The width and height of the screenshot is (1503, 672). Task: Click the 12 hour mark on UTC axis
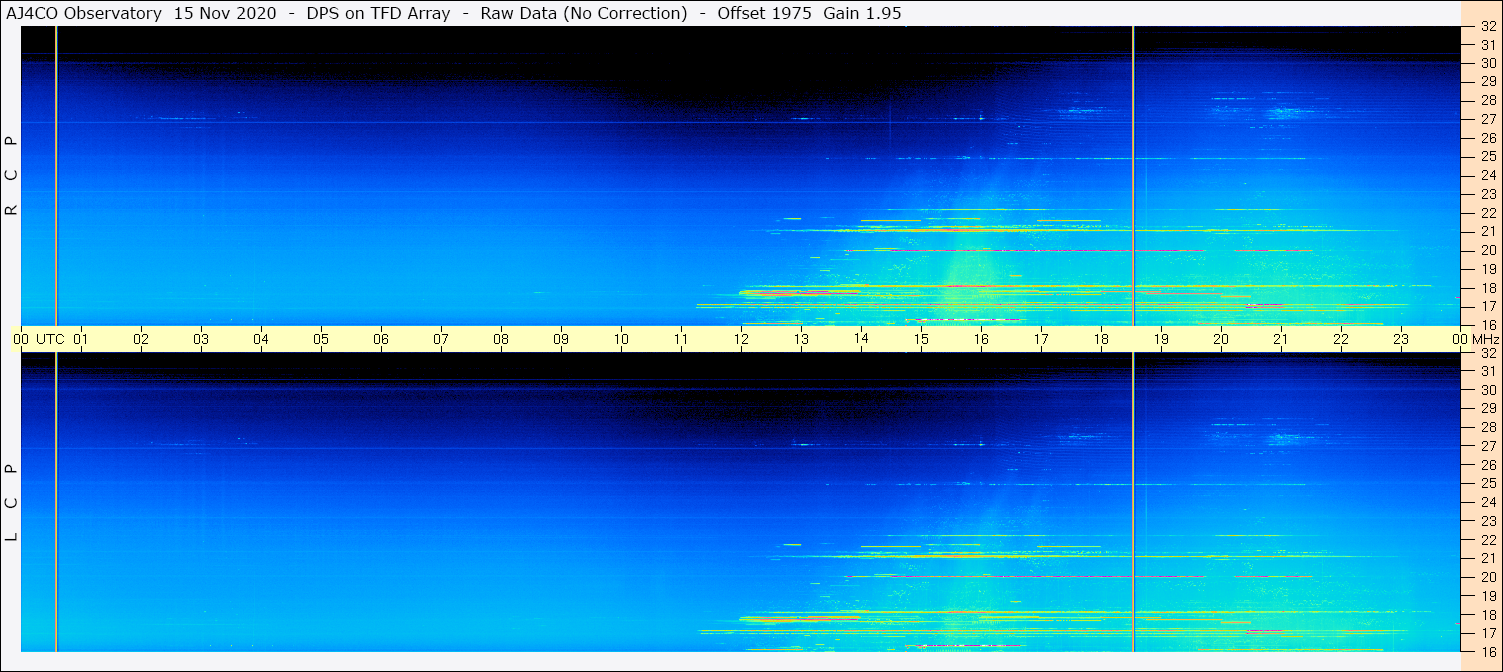(741, 339)
